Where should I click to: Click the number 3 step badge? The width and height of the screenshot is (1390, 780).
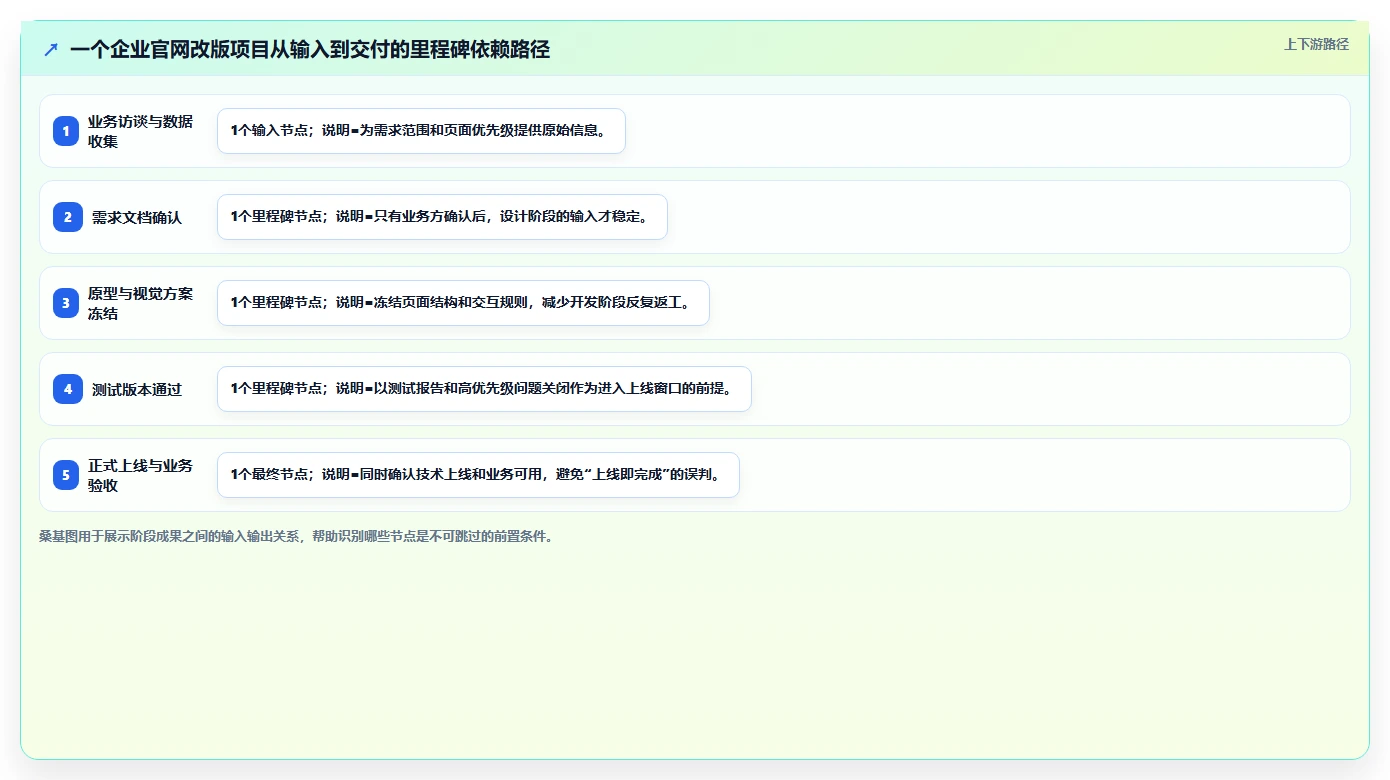[x=66, y=303]
